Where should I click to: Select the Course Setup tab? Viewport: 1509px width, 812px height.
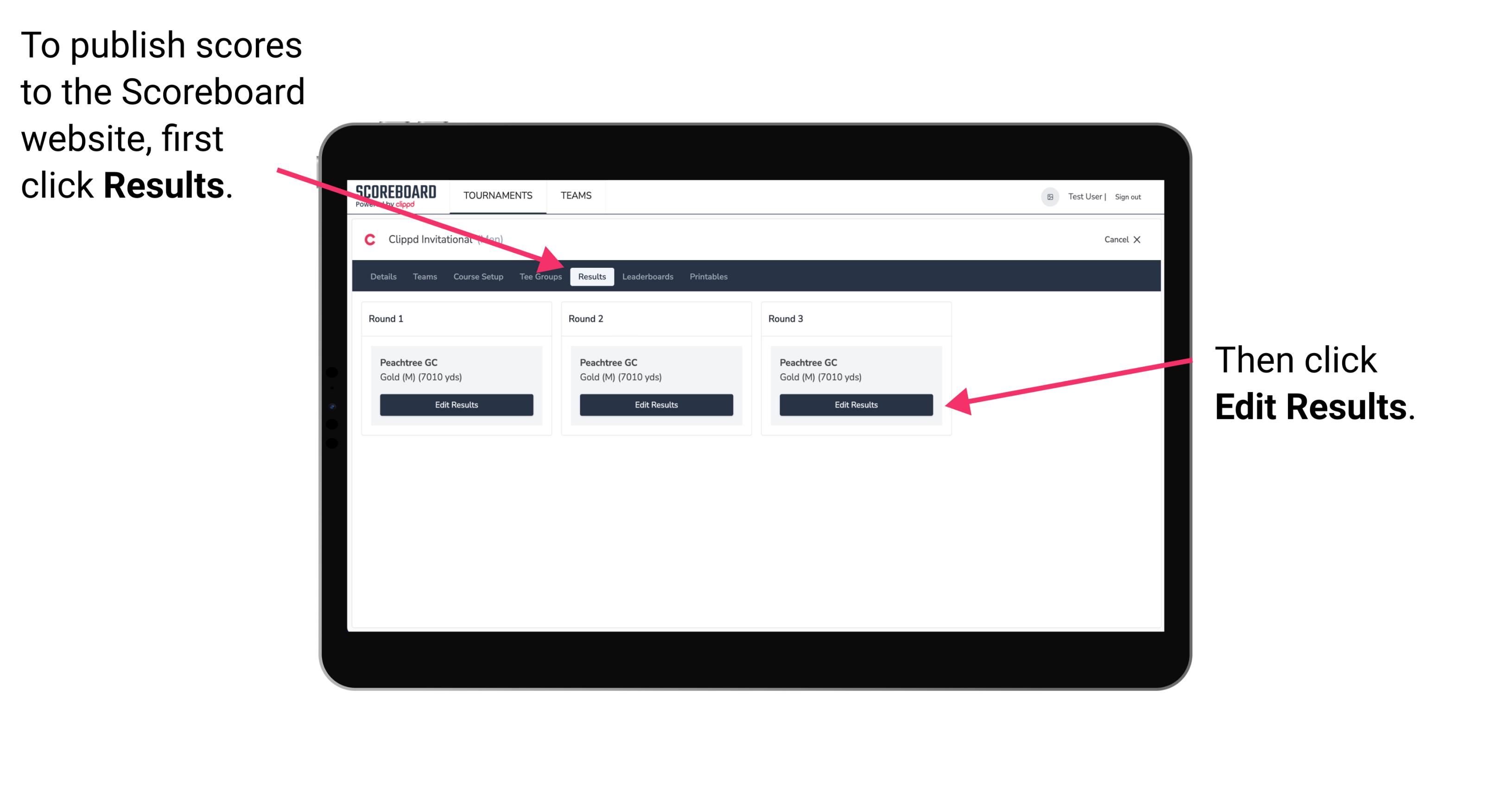point(477,277)
